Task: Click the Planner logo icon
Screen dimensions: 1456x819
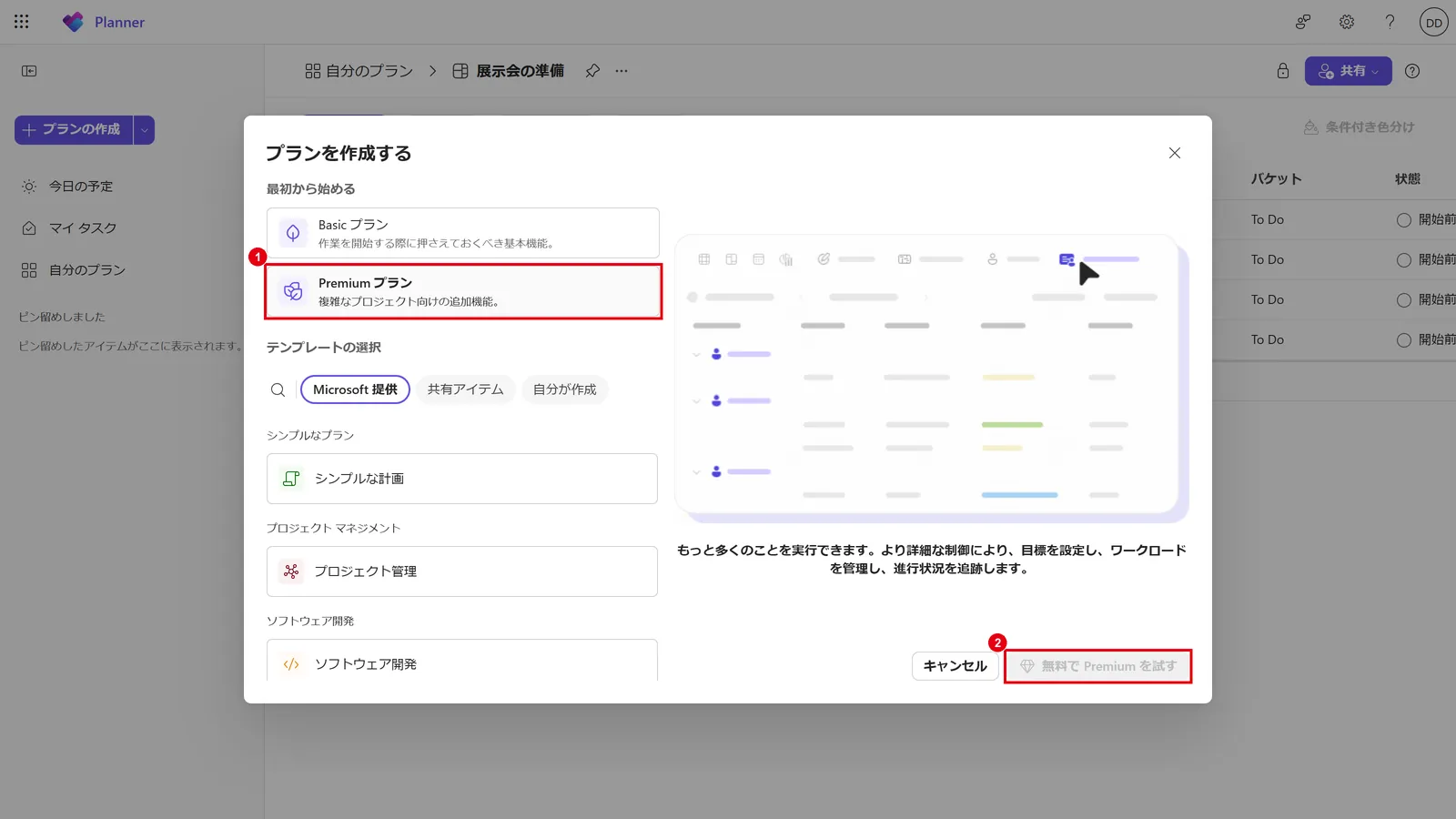Action: coord(73,22)
